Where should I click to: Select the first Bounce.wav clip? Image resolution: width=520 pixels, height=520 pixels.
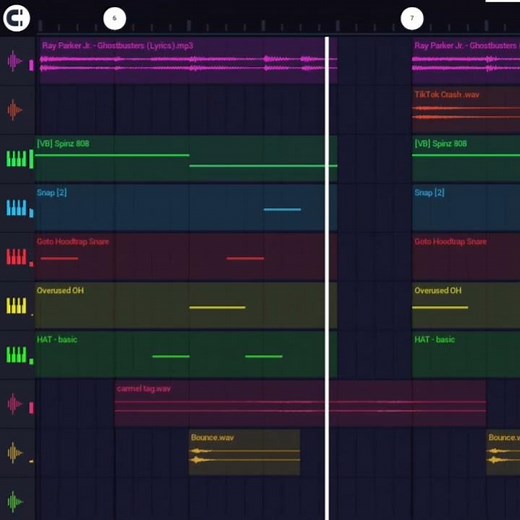coord(244,452)
